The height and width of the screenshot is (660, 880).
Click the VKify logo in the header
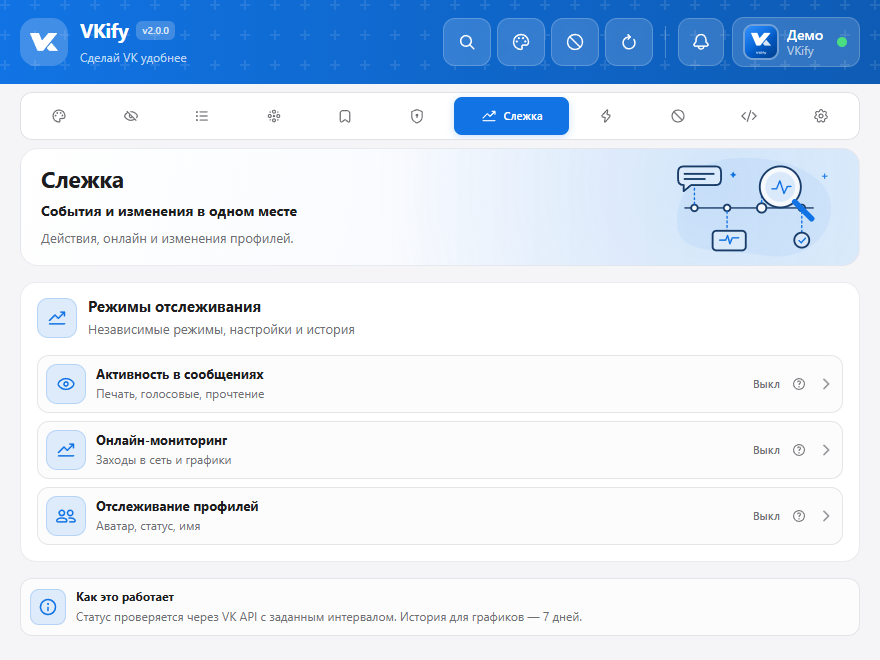[44, 42]
